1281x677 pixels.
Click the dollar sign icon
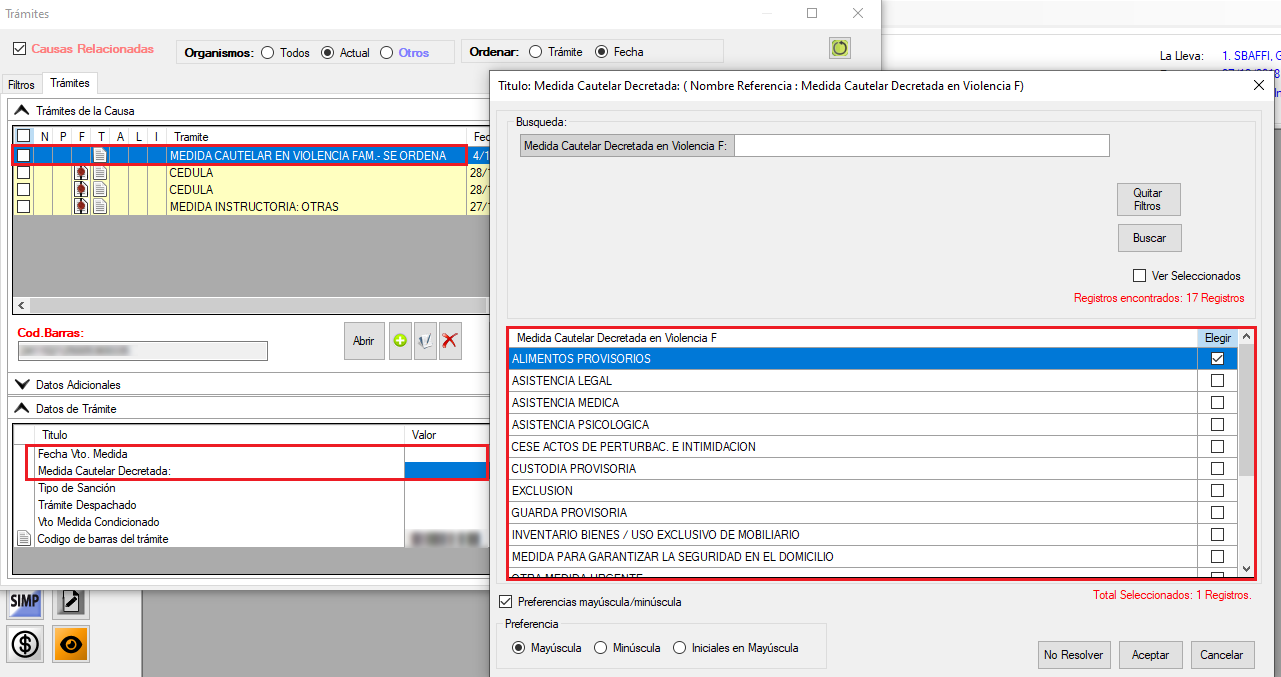(x=25, y=644)
